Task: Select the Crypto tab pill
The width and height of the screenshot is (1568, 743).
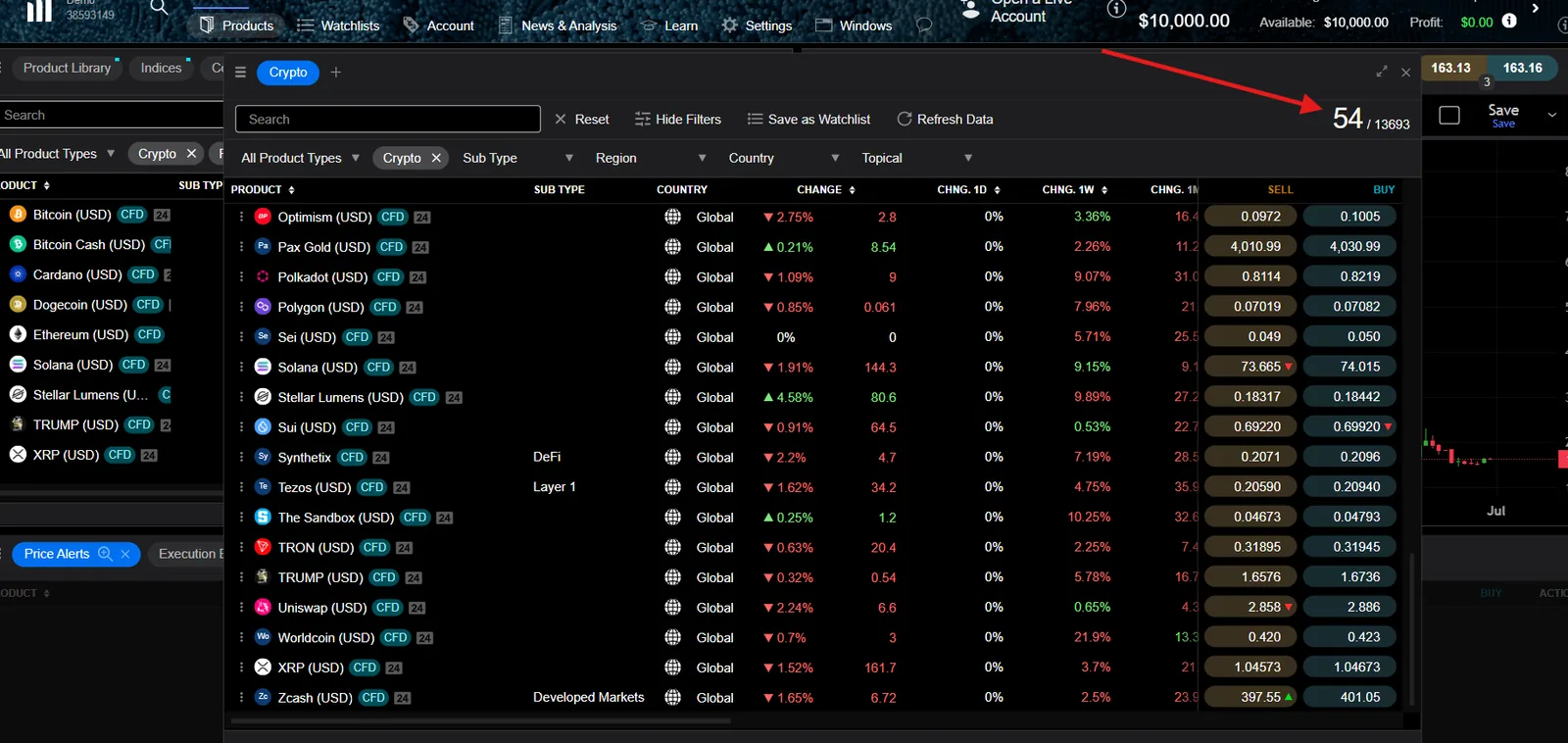Action: (x=288, y=73)
